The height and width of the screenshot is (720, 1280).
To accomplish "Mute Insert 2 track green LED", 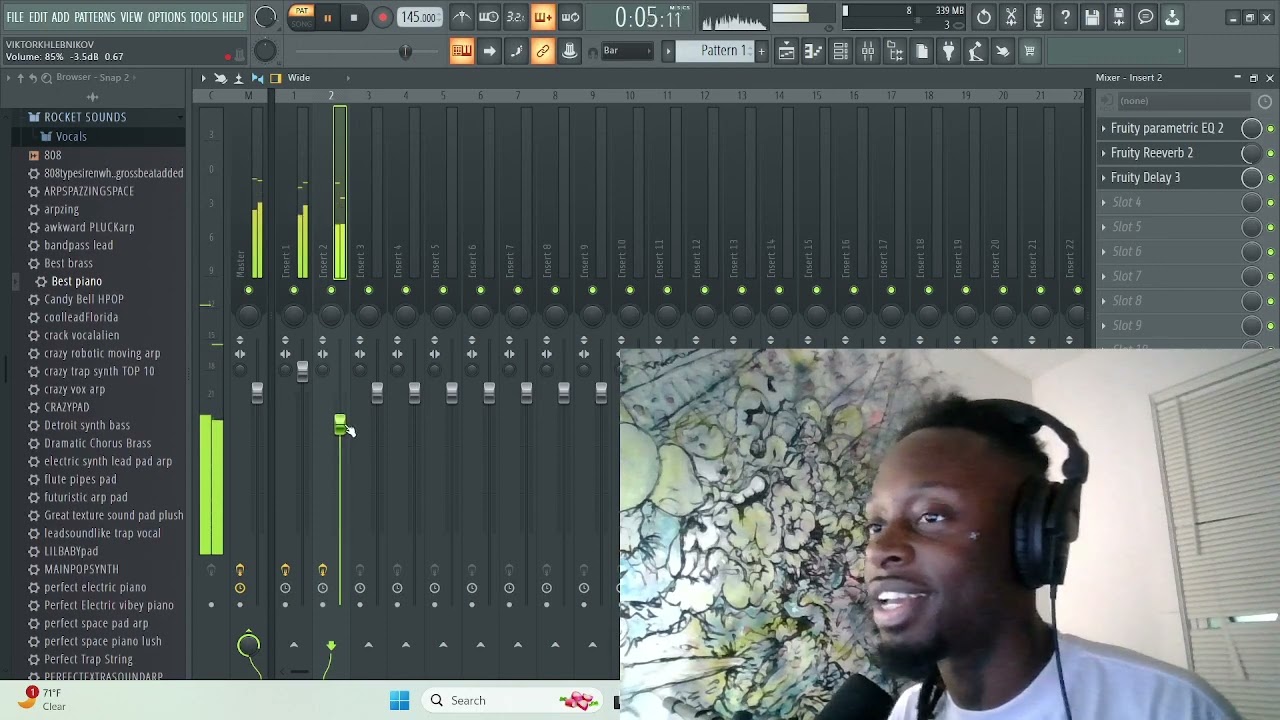I will click(331, 290).
